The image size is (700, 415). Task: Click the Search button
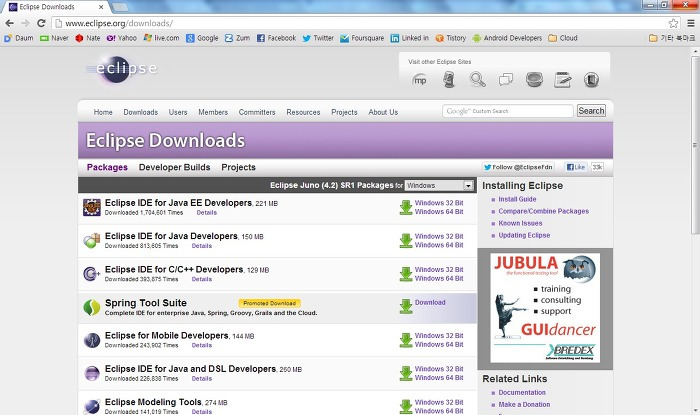pyautogui.click(x=591, y=111)
